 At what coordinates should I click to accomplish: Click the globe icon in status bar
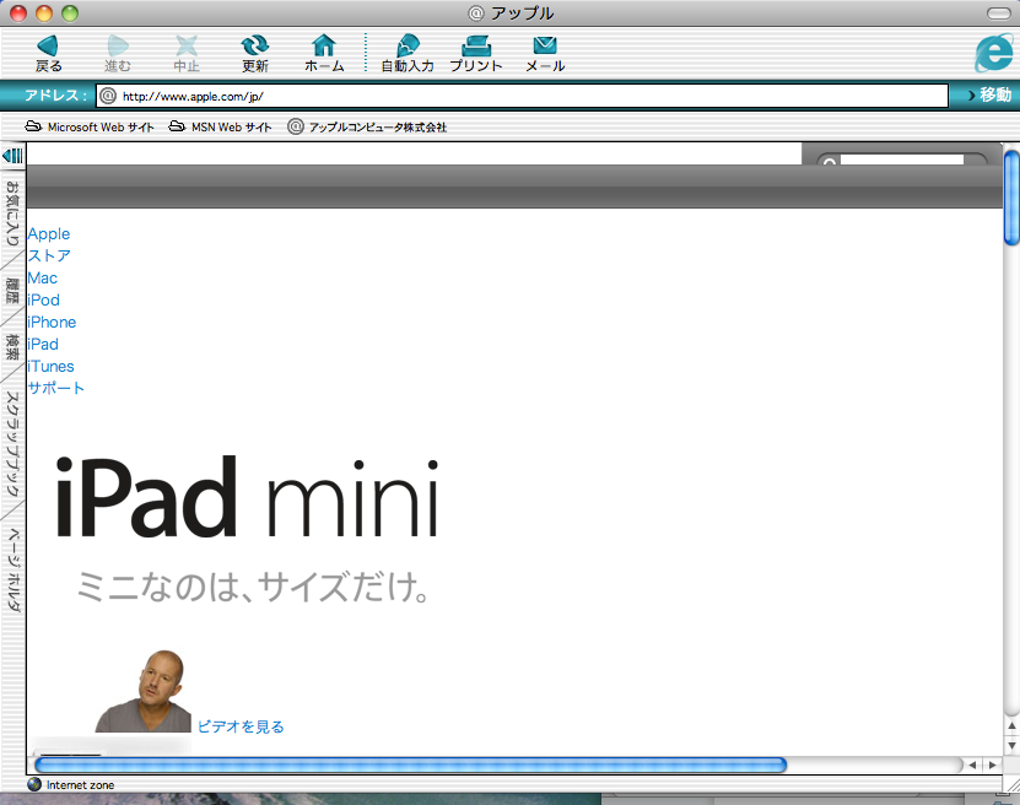click(34, 784)
